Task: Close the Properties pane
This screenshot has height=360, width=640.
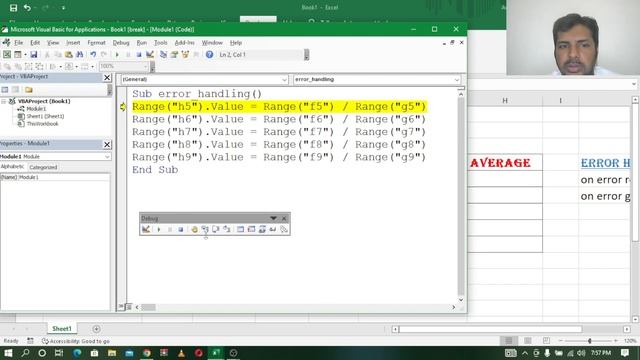Action: [x=107, y=144]
